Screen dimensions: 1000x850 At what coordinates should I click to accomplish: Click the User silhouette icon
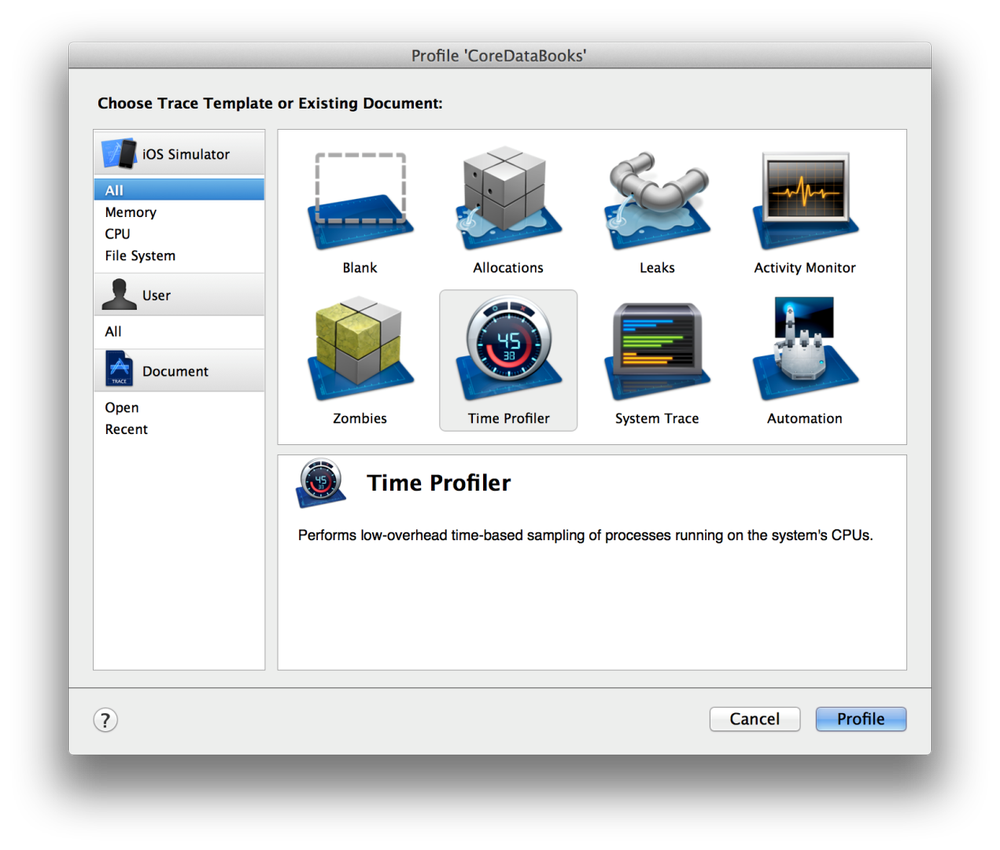pos(119,295)
